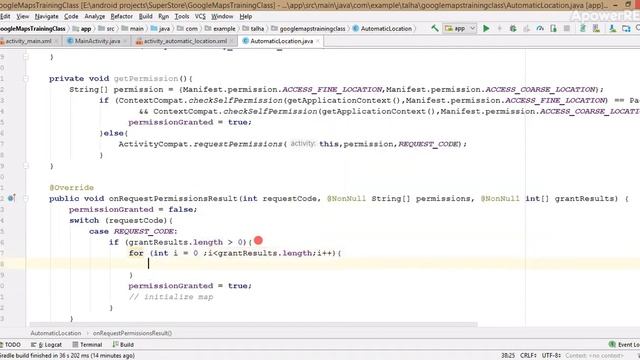Click REQUEST_CODE in the case statement
640x360 pixels.
coord(144,231)
